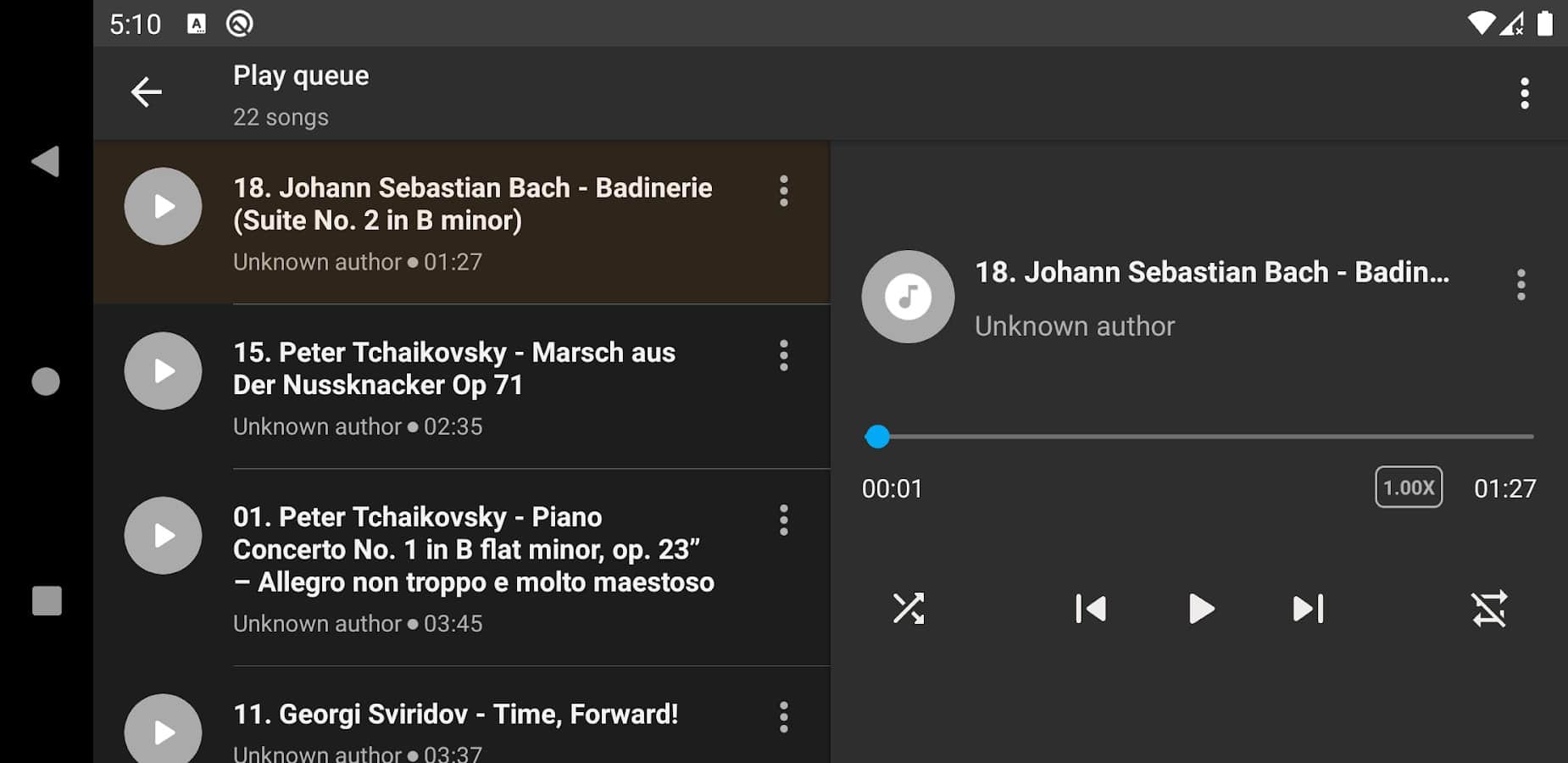Open the Play queue overflow menu
The image size is (1568, 763).
click(1524, 93)
